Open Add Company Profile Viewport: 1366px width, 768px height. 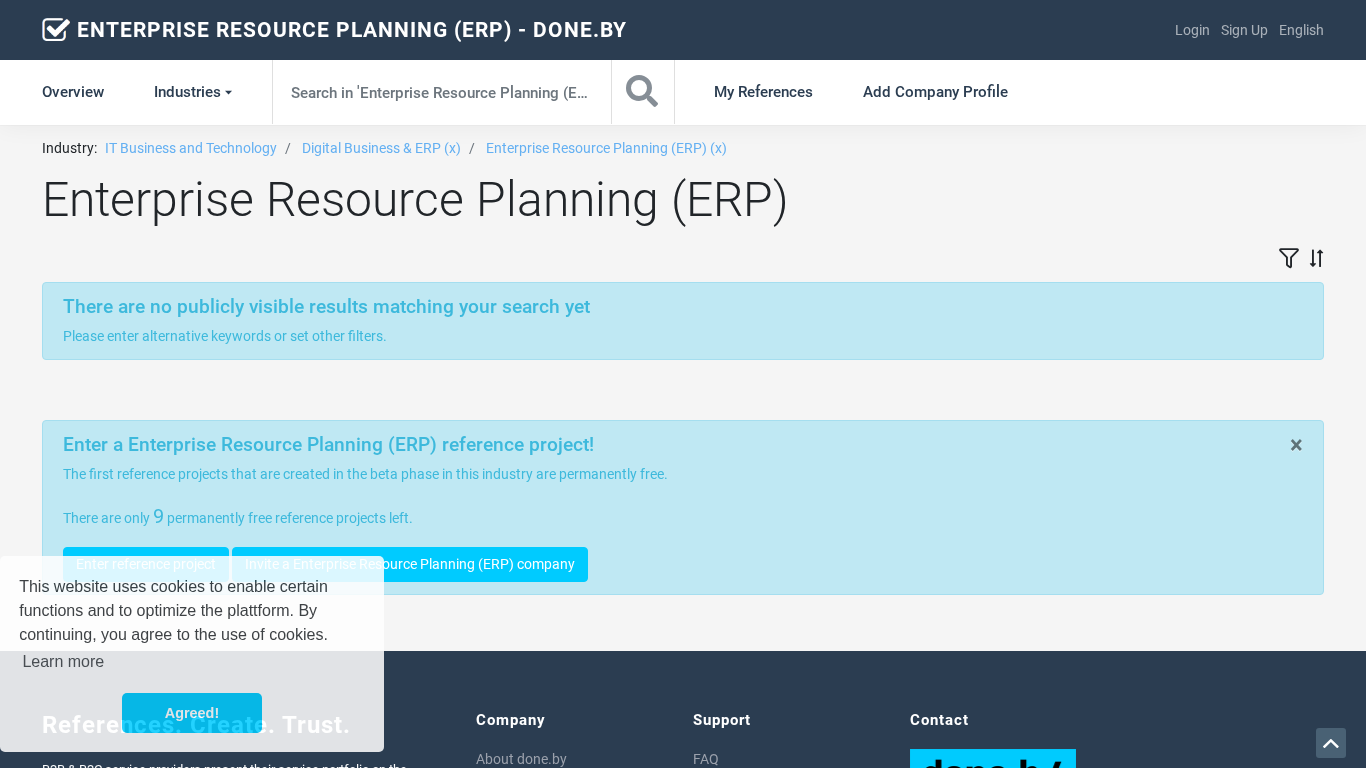(935, 92)
